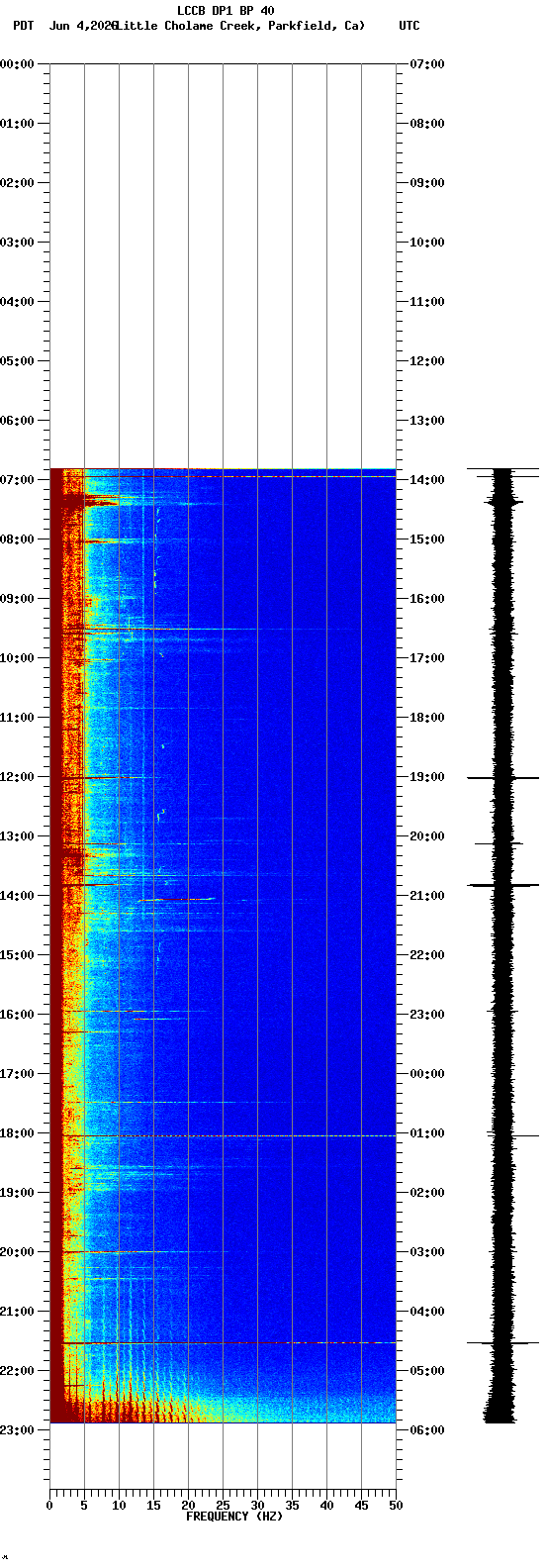Image resolution: width=546 pixels, height=1568 pixels.
Task: Click the '0' frequency axis tick label
Action: pos(49,1506)
